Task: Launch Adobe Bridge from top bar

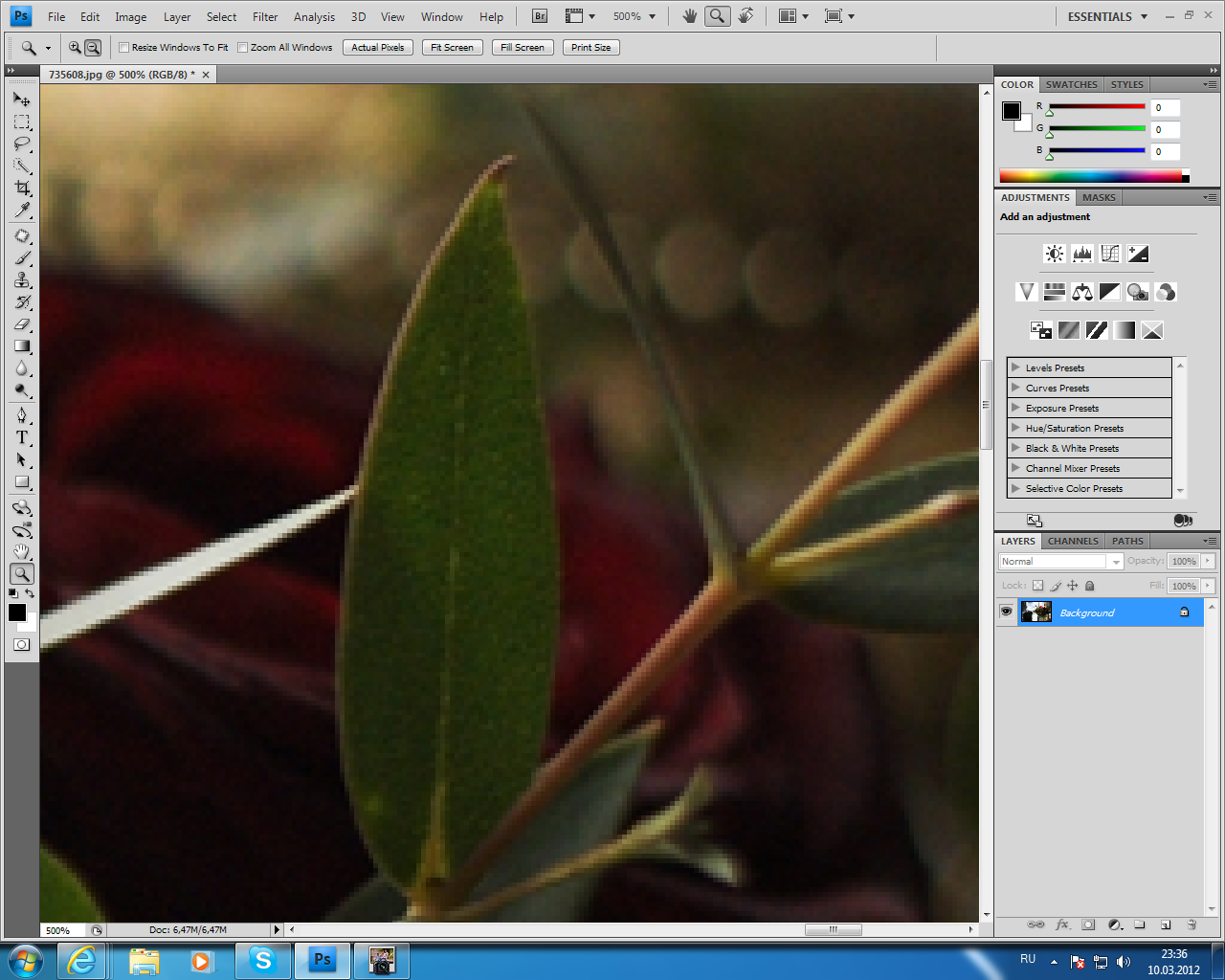Action: click(x=540, y=16)
